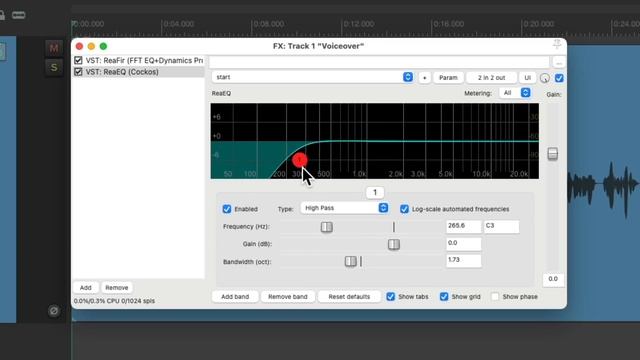Click the bandwidth value field 1.73
This screenshot has height=360, width=640.
point(464,261)
